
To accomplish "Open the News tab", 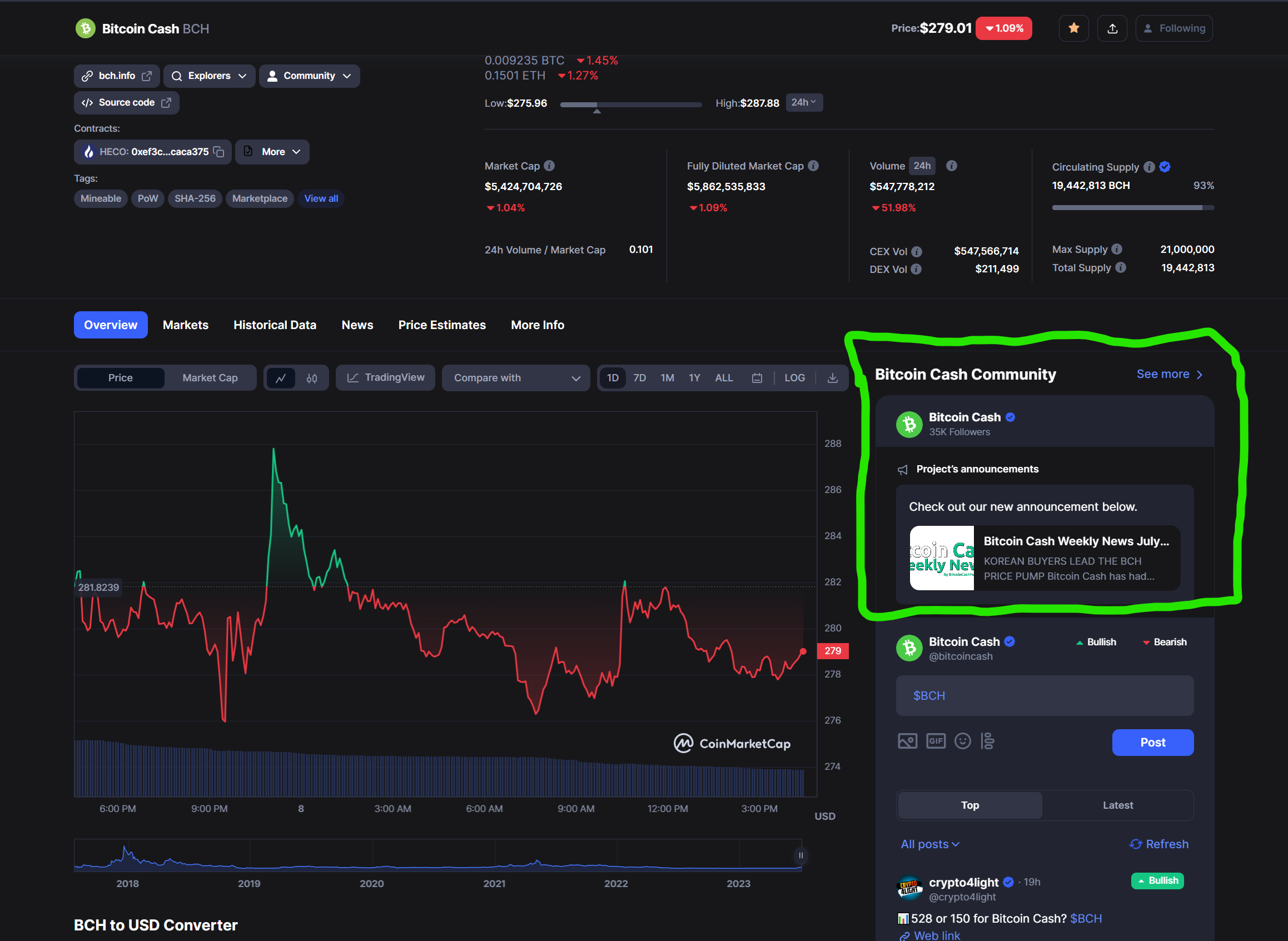I will pyautogui.click(x=357, y=325).
